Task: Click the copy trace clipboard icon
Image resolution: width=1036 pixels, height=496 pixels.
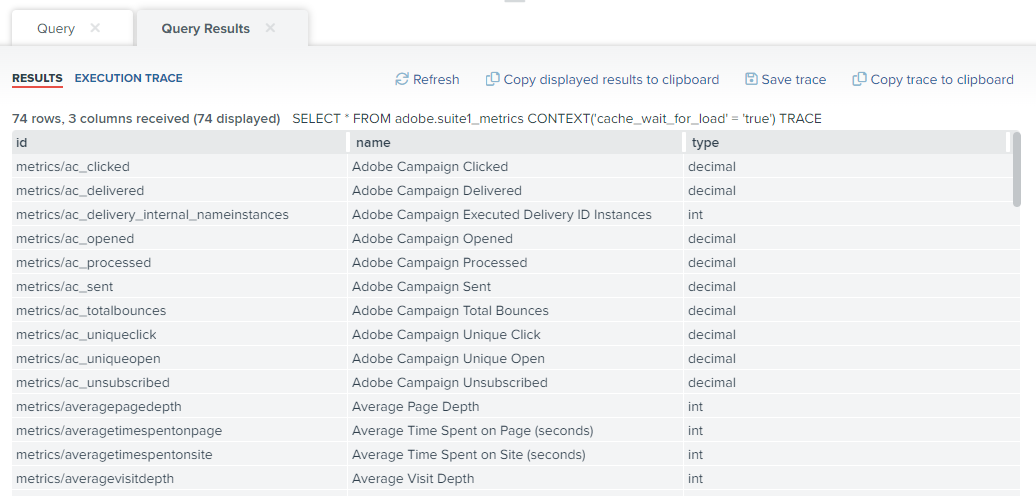Action: pos(859,79)
